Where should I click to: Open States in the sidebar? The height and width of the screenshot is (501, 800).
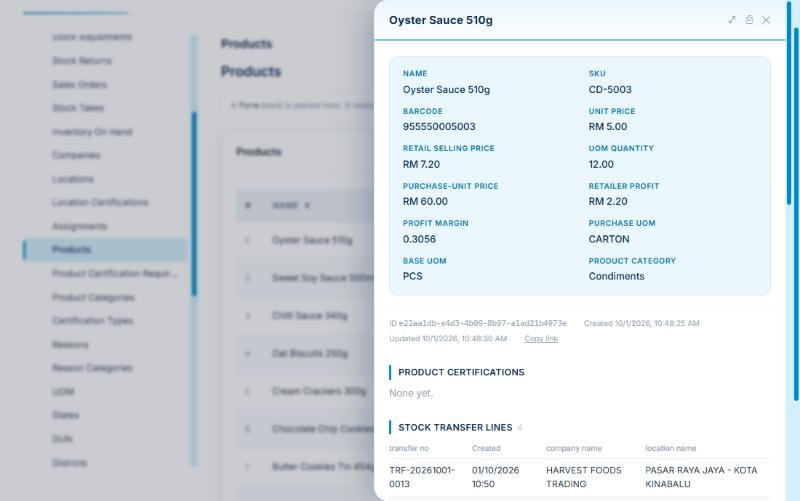click(66, 415)
